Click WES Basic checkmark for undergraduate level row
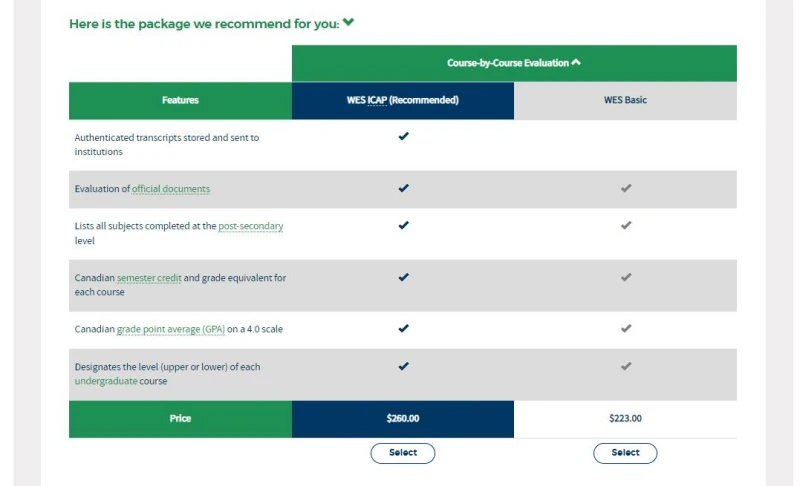The image size is (800, 486). 626,366
